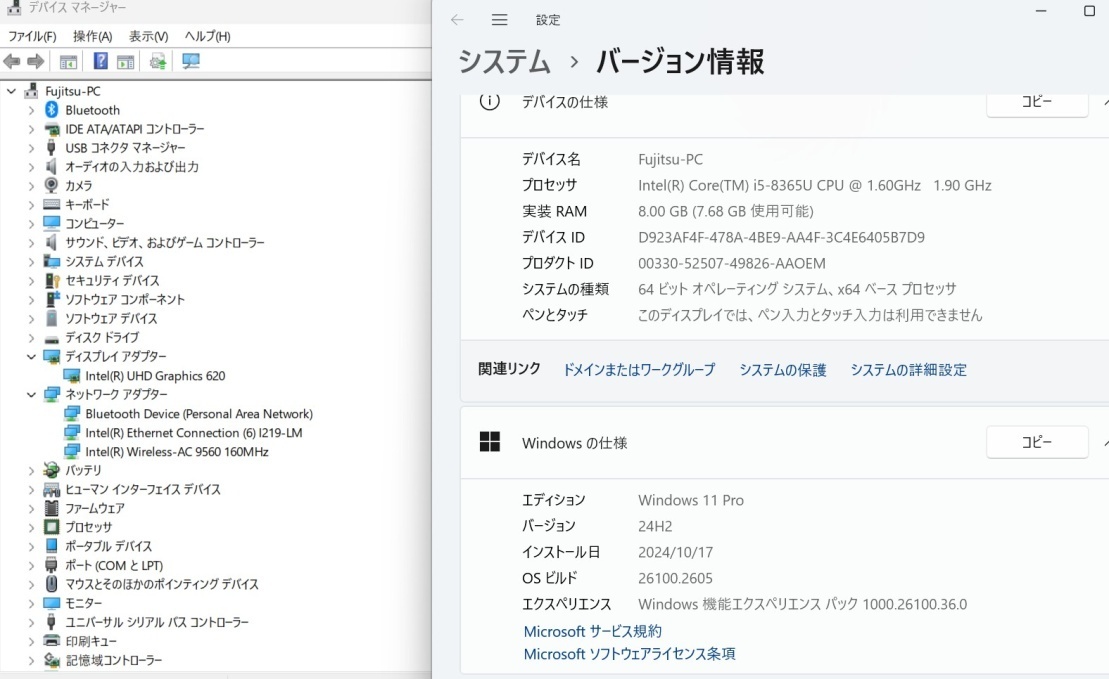Copy the デバイスの仕様 details
The width and height of the screenshot is (1109, 679).
coord(1036,102)
